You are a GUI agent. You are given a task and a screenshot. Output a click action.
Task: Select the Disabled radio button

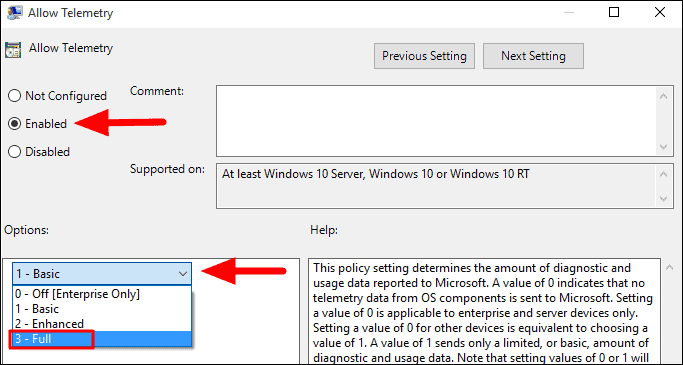[x=14, y=152]
